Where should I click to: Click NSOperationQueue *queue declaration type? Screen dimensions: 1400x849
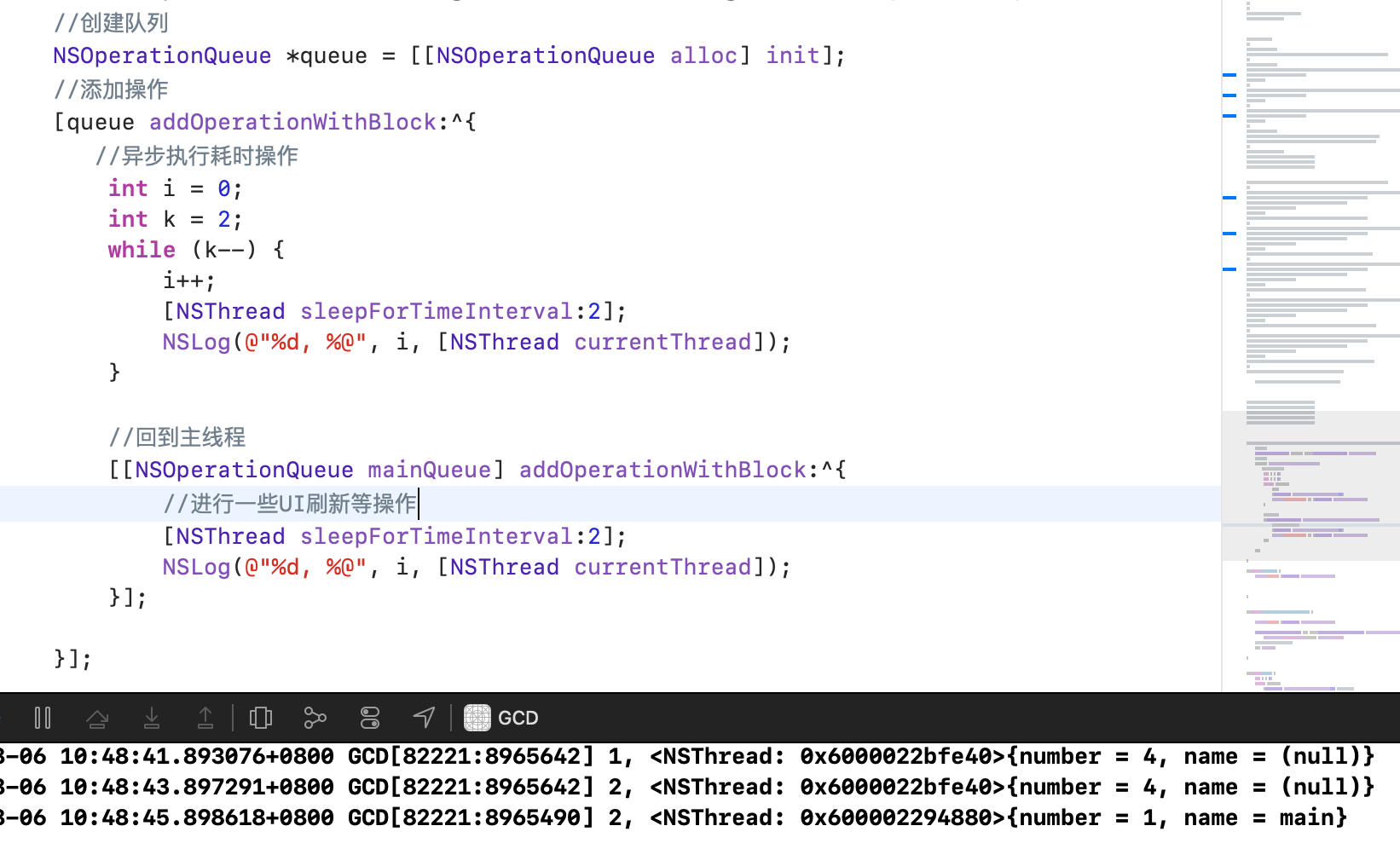[x=162, y=55]
